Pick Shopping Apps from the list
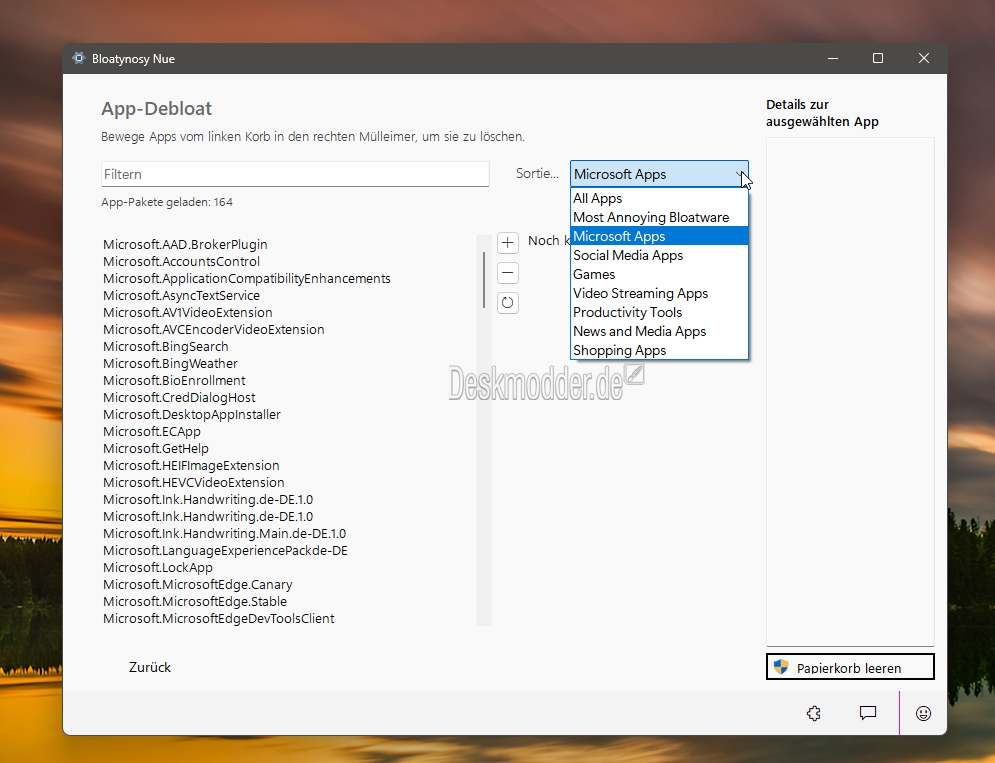The height and width of the screenshot is (763, 995). (x=659, y=350)
